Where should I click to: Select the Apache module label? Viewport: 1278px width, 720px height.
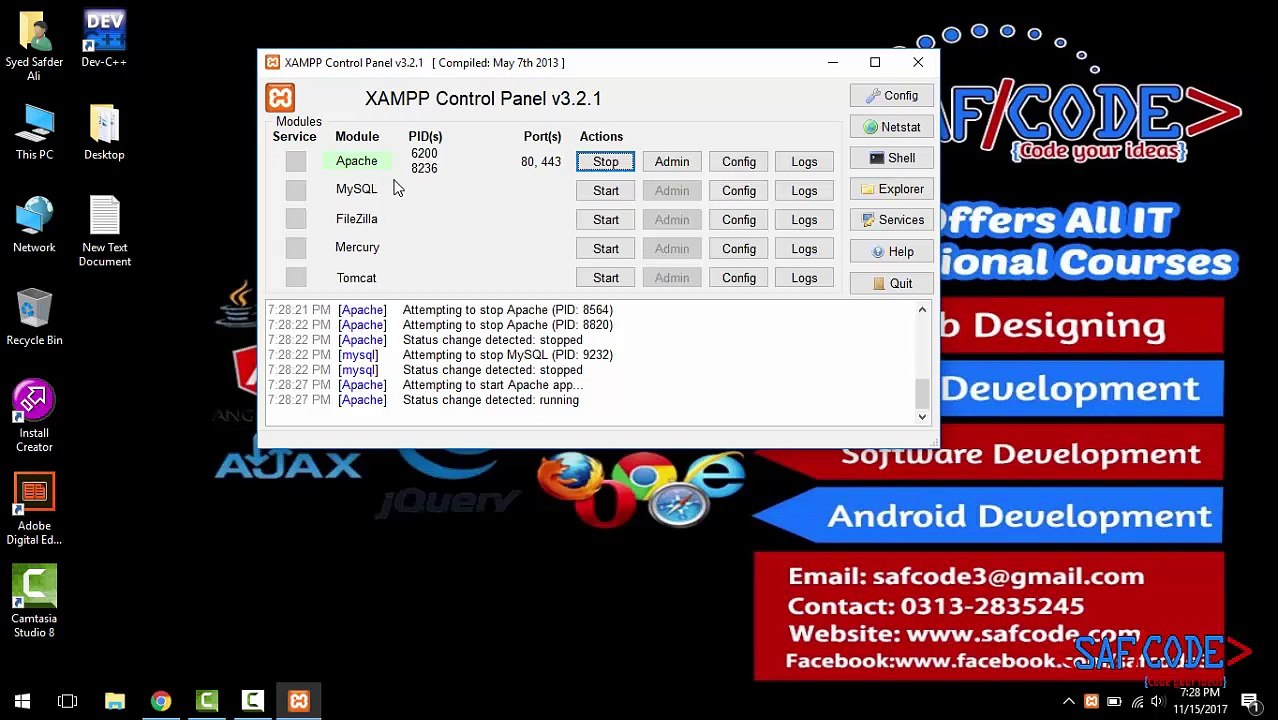[357, 161]
